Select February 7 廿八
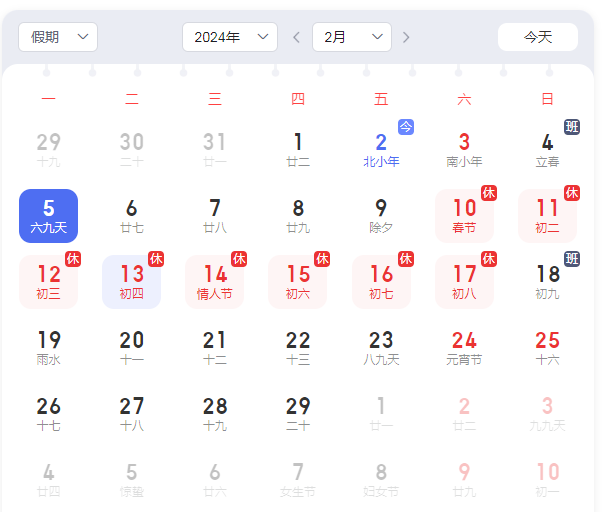 click(215, 216)
